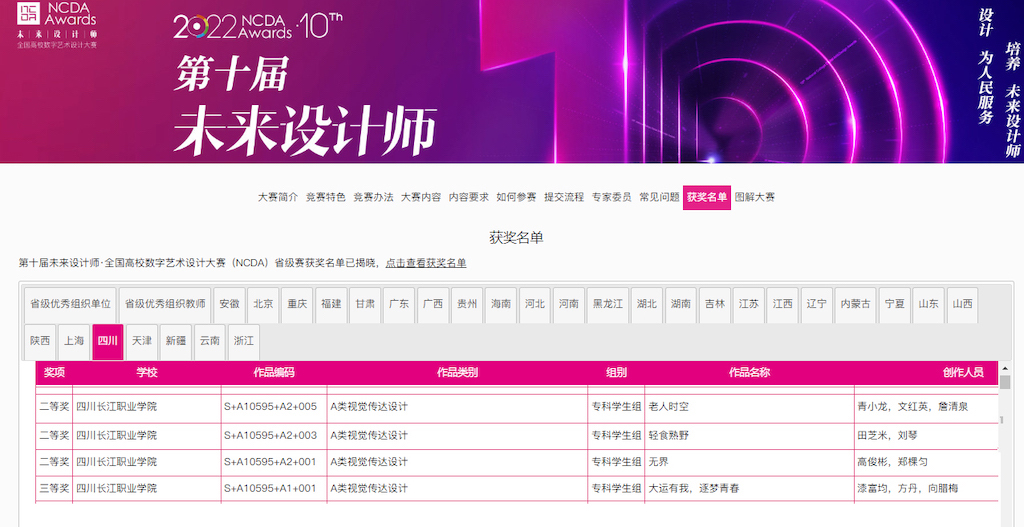Select the 甘肃 tab
Screen dimensions: 1024x527
tap(365, 304)
